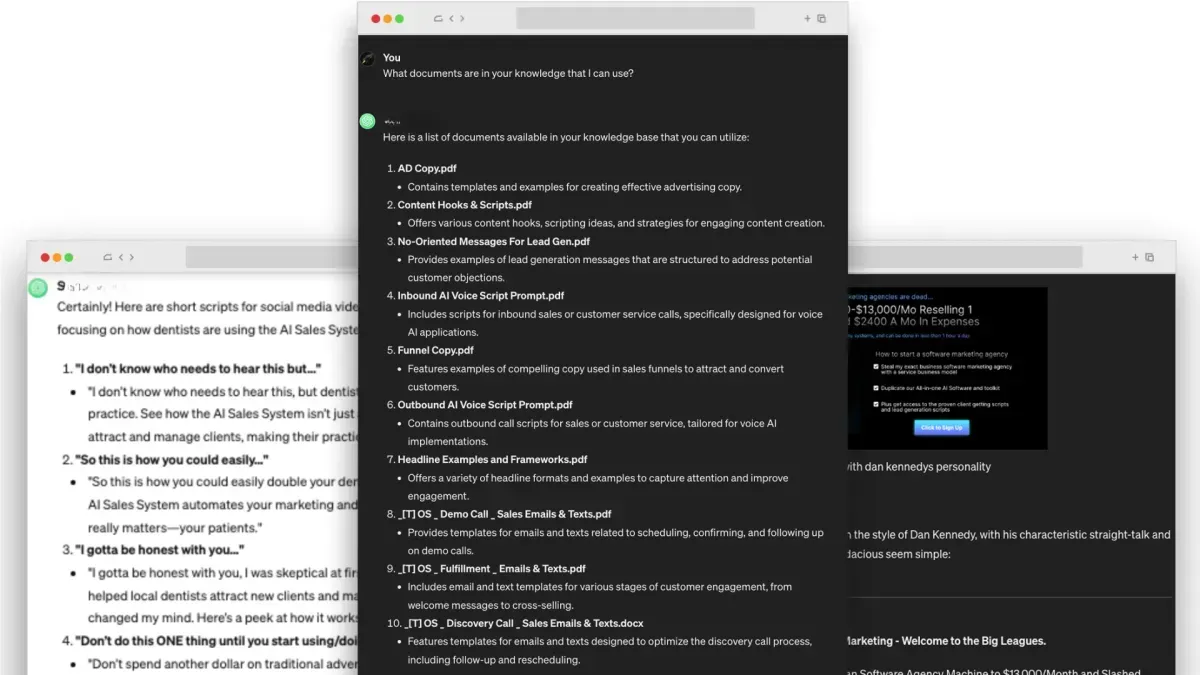Open a new tab in right window
This screenshot has width=1200, height=675.
(1137, 257)
